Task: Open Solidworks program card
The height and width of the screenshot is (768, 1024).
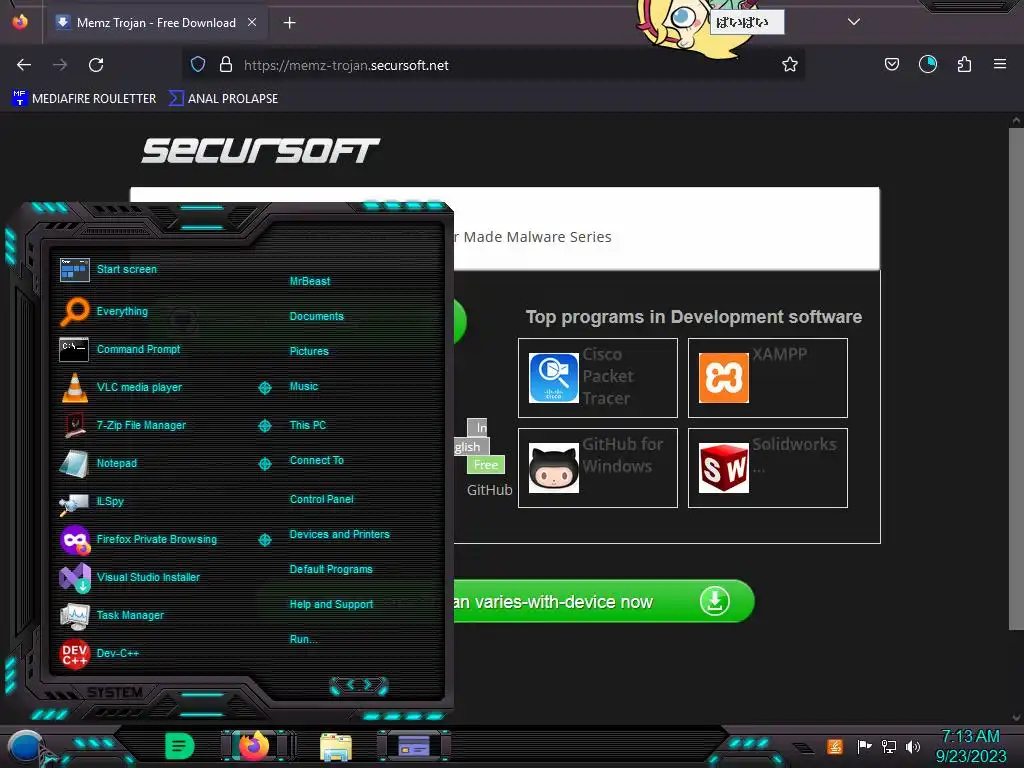Action: coord(767,468)
